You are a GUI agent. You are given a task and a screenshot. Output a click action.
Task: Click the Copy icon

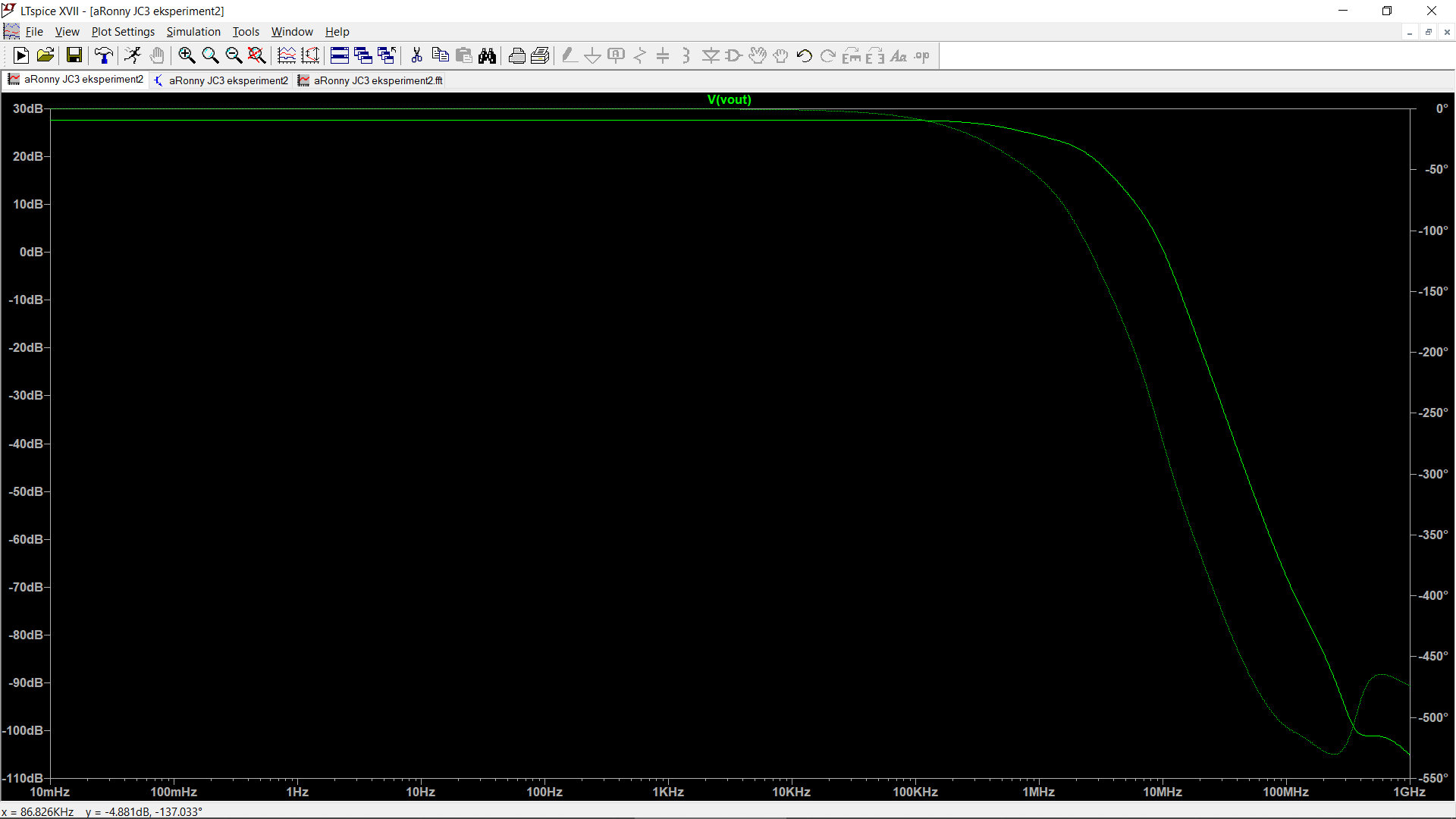[x=440, y=55]
